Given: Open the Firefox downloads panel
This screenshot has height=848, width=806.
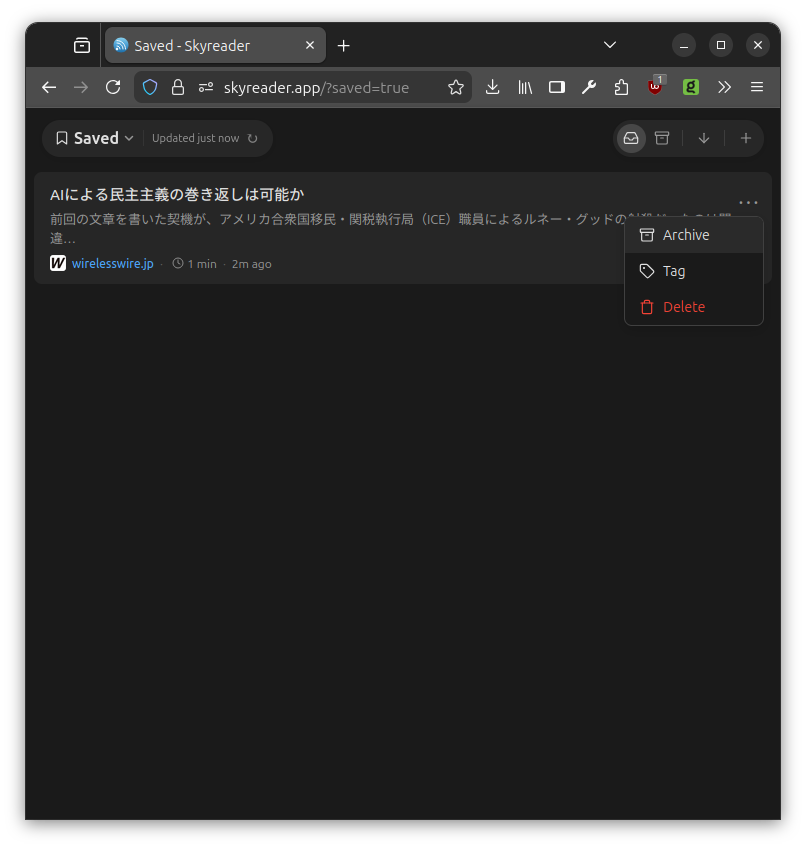Looking at the screenshot, I should [x=492, y=87].
